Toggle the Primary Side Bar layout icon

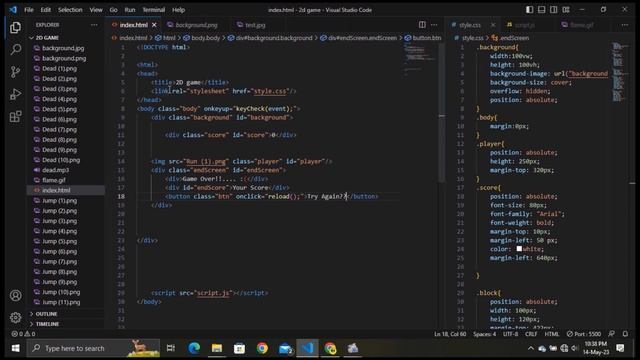tap(529, 9)
